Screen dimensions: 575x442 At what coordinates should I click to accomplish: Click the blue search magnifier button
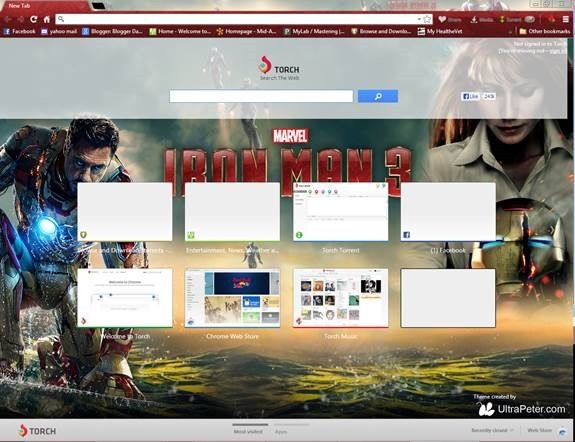tap(378, 96)
